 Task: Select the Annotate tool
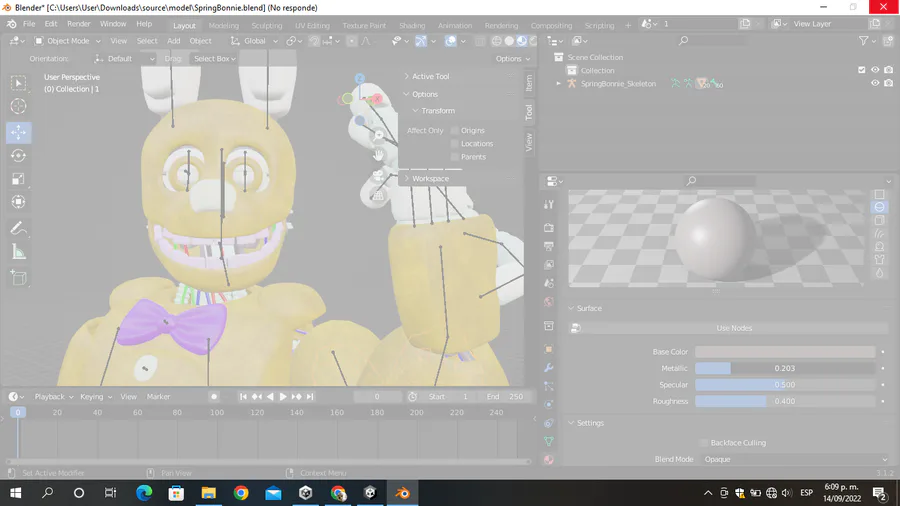click(x=18, y=228)
